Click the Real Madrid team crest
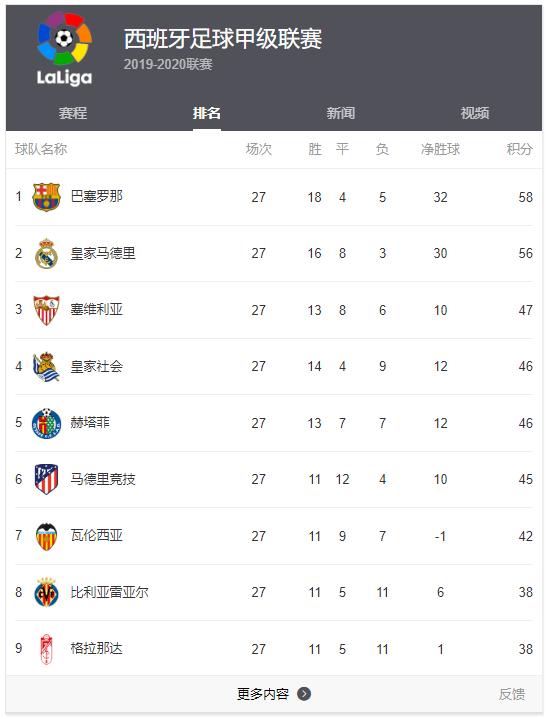This screenshot has width=548, height=719. click(x=46, y=254)
